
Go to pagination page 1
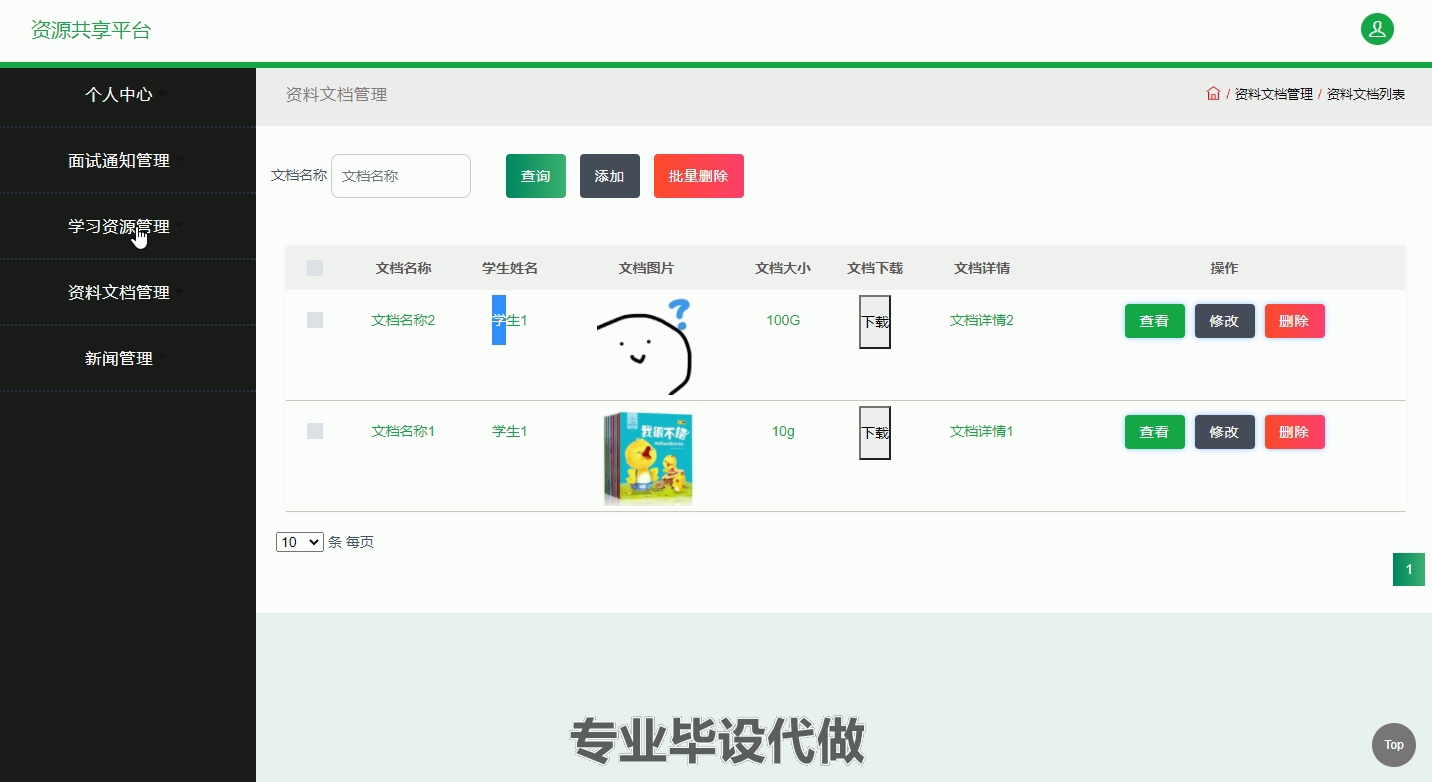click(x=1409, y=570)
